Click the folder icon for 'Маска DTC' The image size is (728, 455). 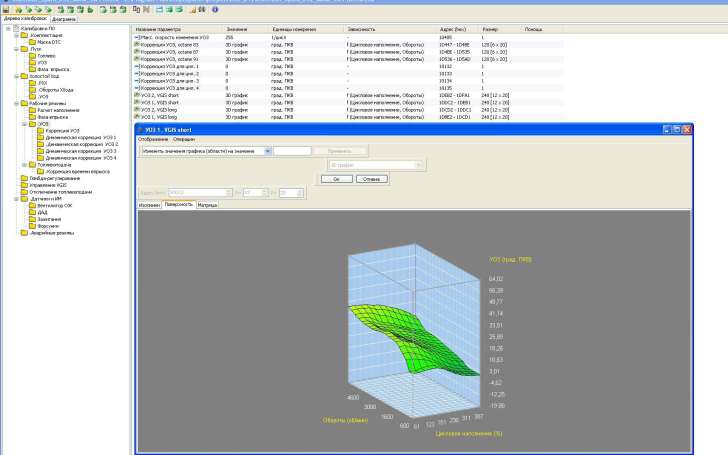(33, 42)
